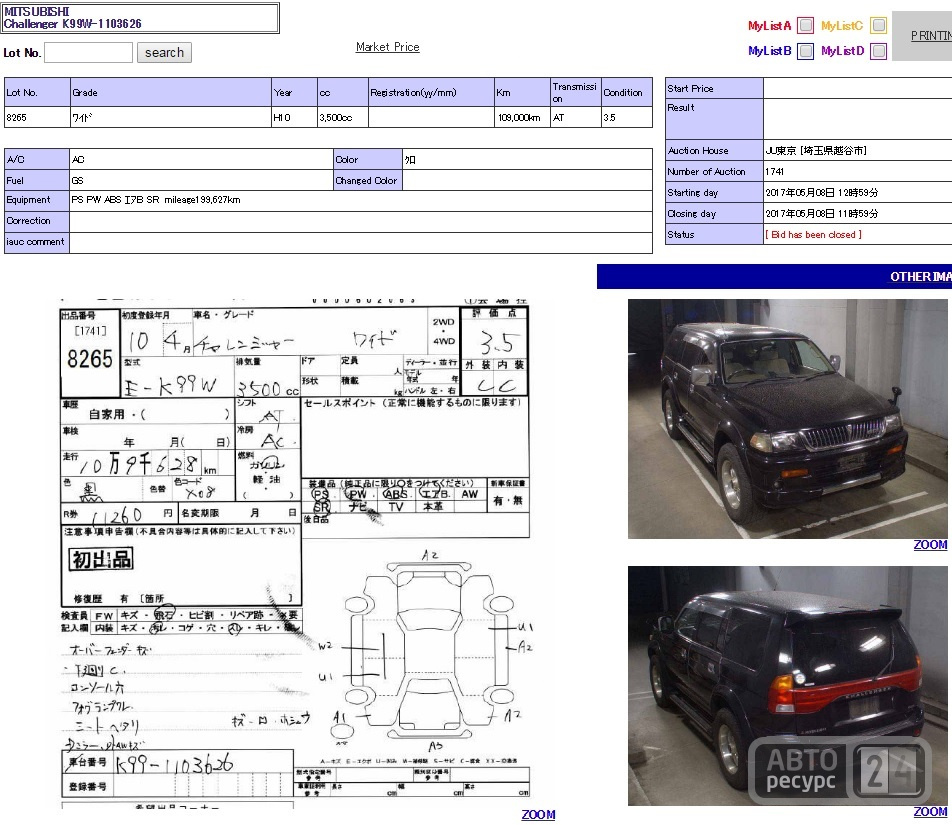952x825 pixels.
Task: Tick the MyListD checkbox
Action: [x=878, y=51]
